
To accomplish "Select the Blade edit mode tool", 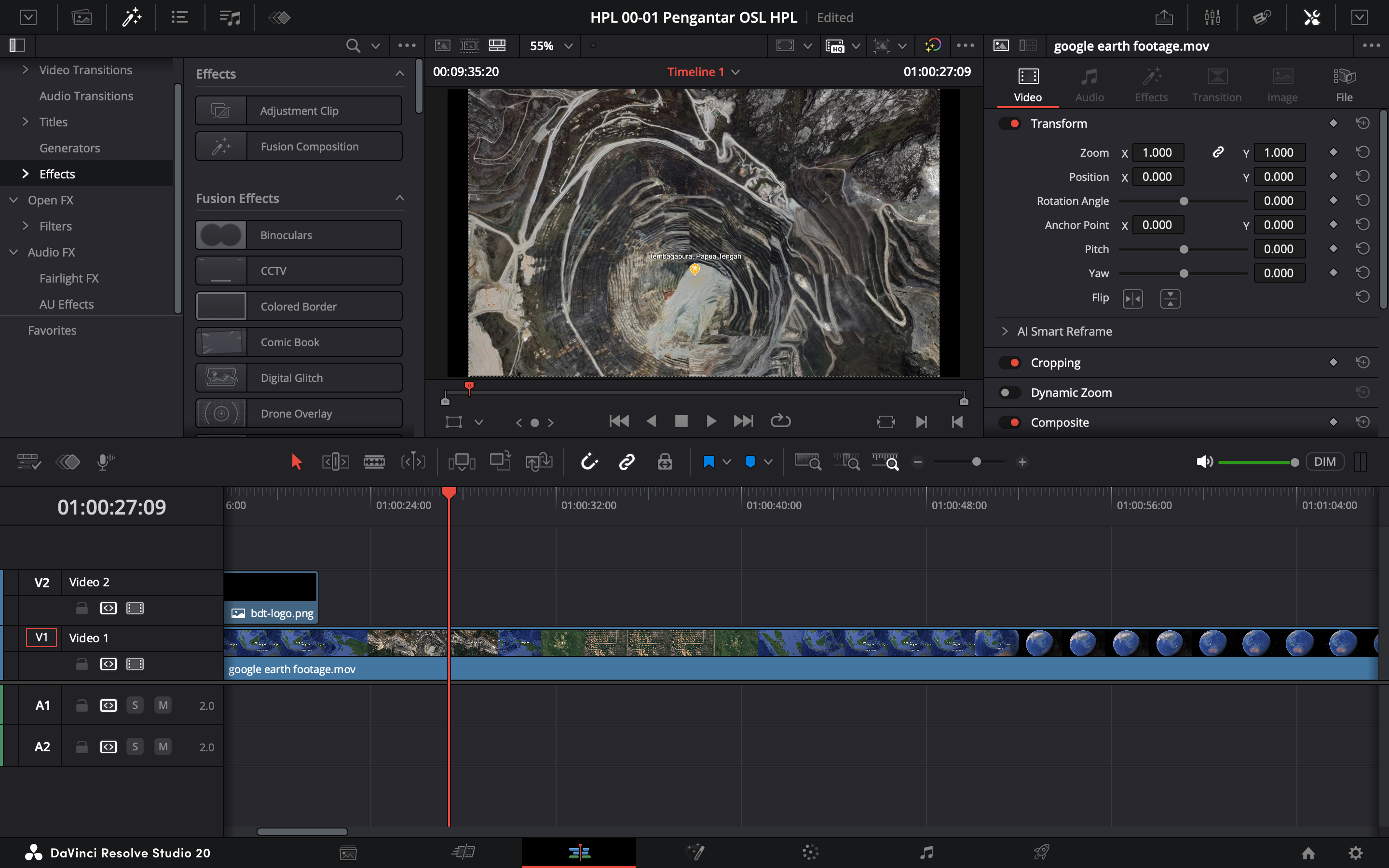I will pyautogui.click(x=374, y=461).
